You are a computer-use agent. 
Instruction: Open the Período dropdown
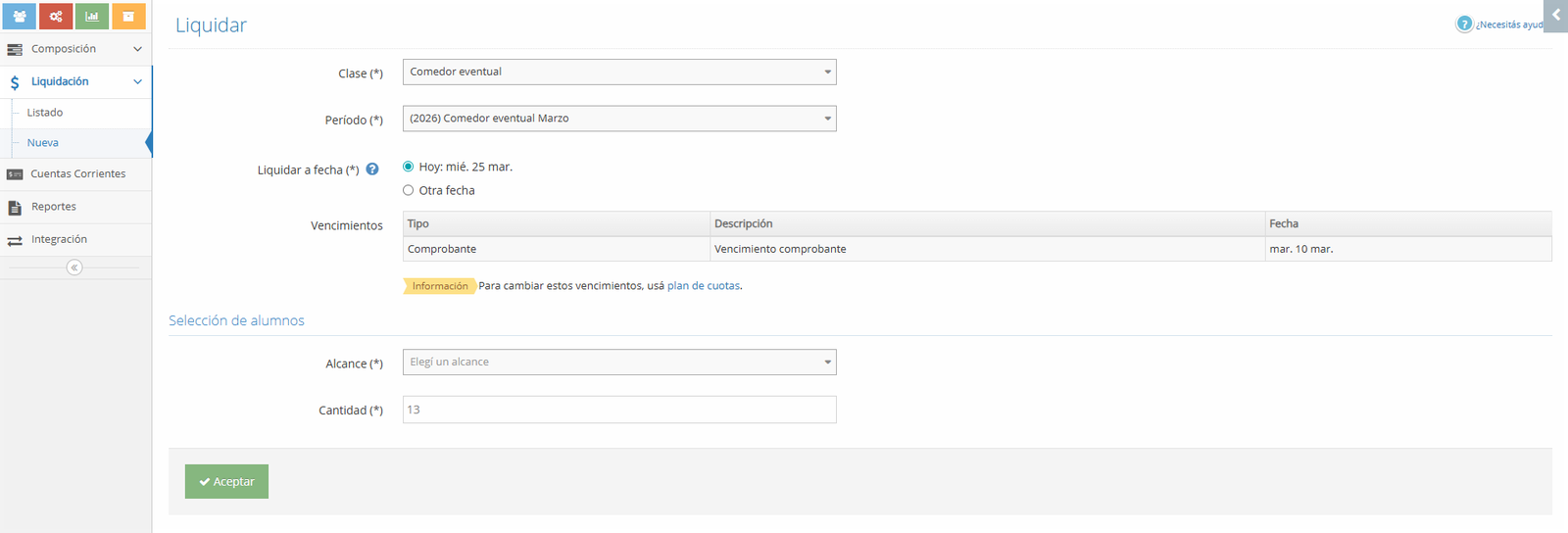click(x=619, y=119)
